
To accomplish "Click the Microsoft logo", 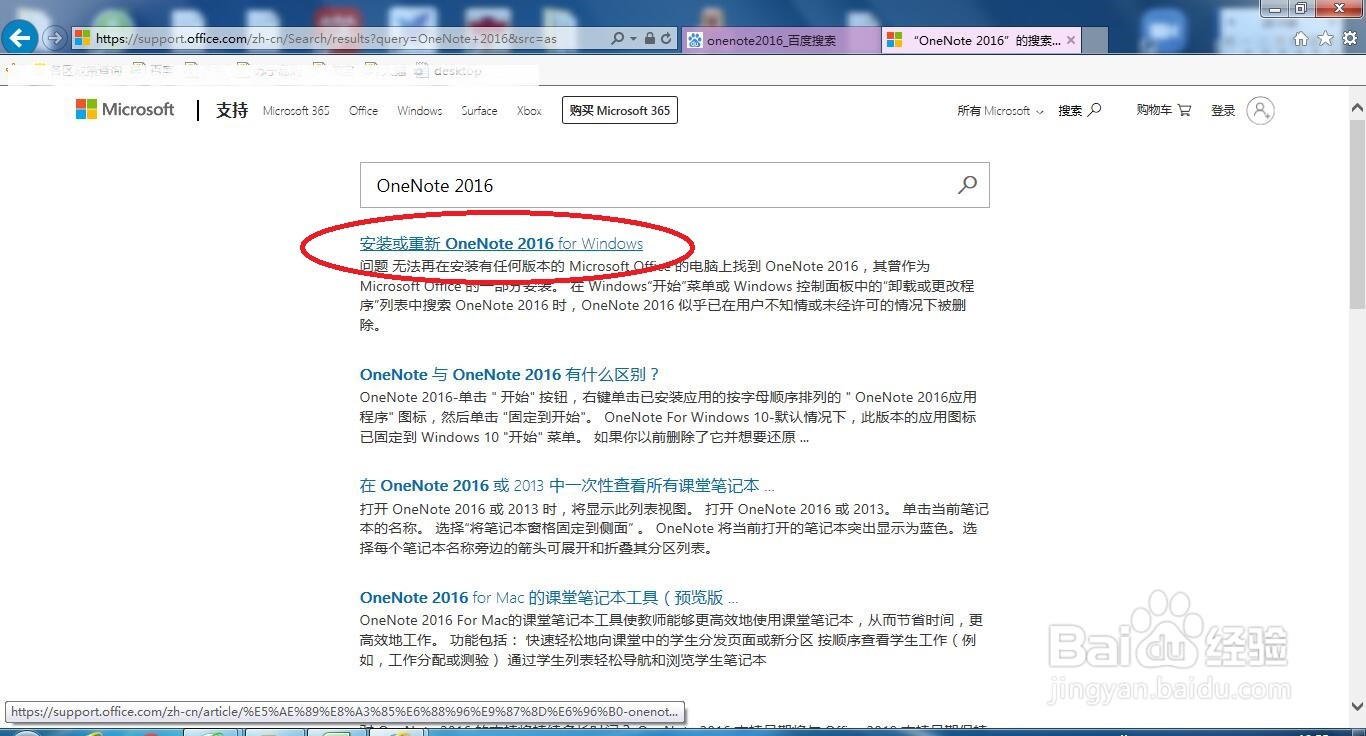I will 125,110.
